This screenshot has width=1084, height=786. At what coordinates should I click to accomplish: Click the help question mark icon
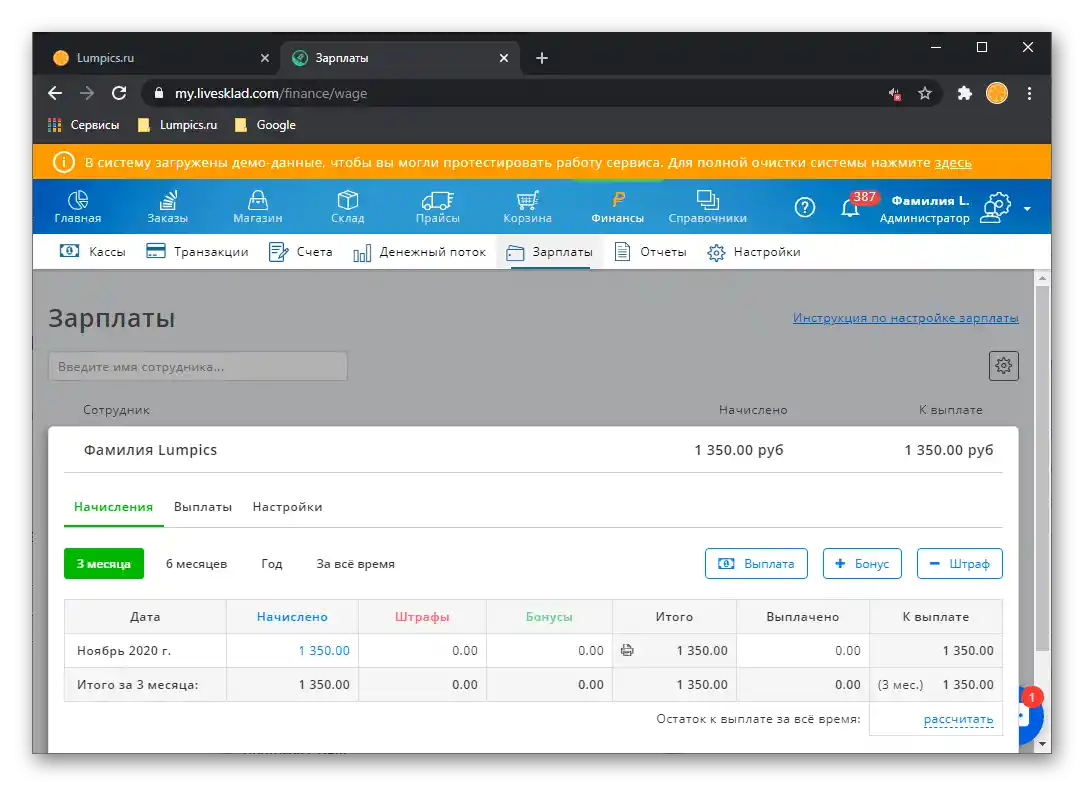tap(804, 206)
